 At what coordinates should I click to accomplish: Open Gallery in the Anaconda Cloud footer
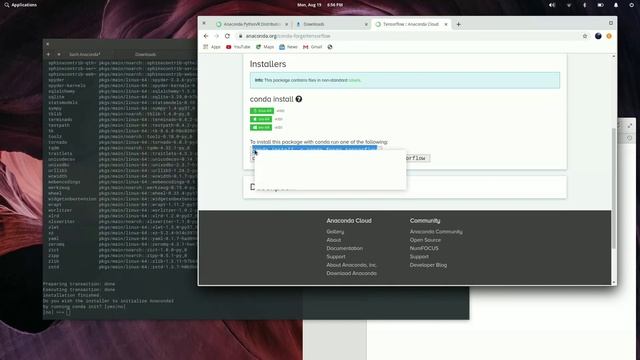[335, 232]
